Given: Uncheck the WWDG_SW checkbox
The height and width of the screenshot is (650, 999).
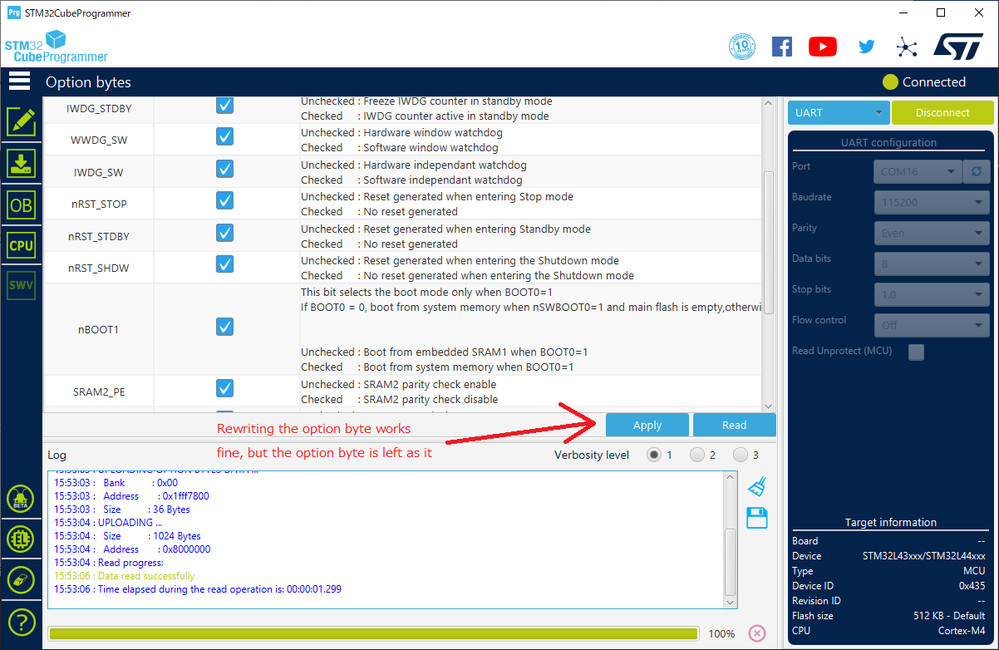Looking at the screenshot, I should coord(225,136).
